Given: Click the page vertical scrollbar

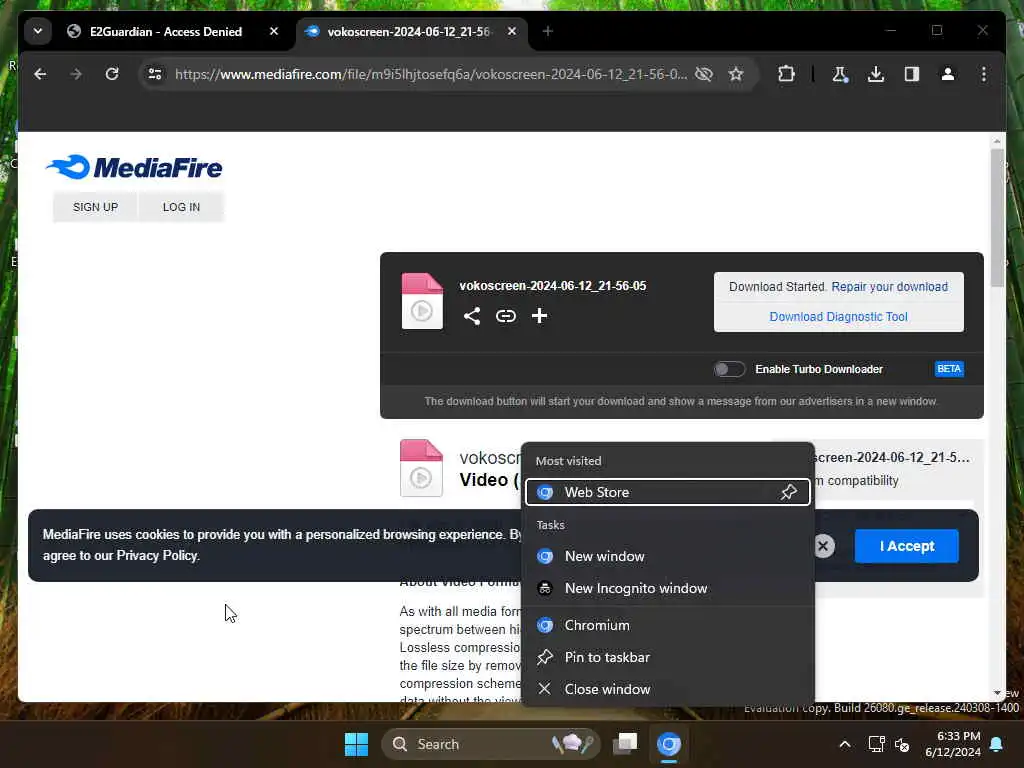Looking at the screenshot, I should pos(997,218).
